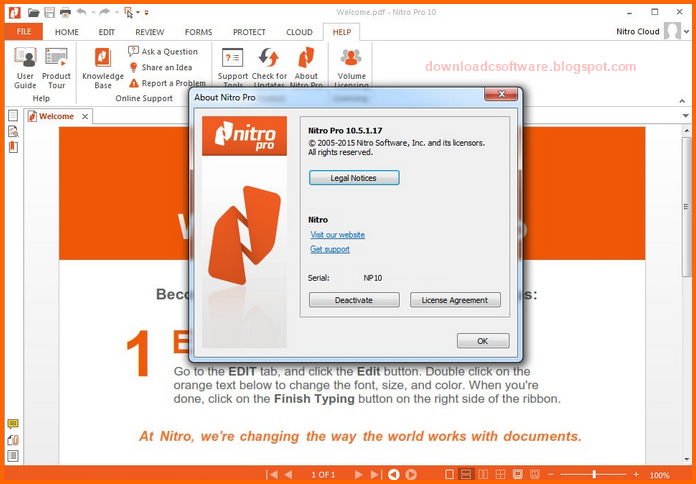Zoom out with the minus button
The height and width of the screenshot is (484, 696).
[x=550, y=474]
